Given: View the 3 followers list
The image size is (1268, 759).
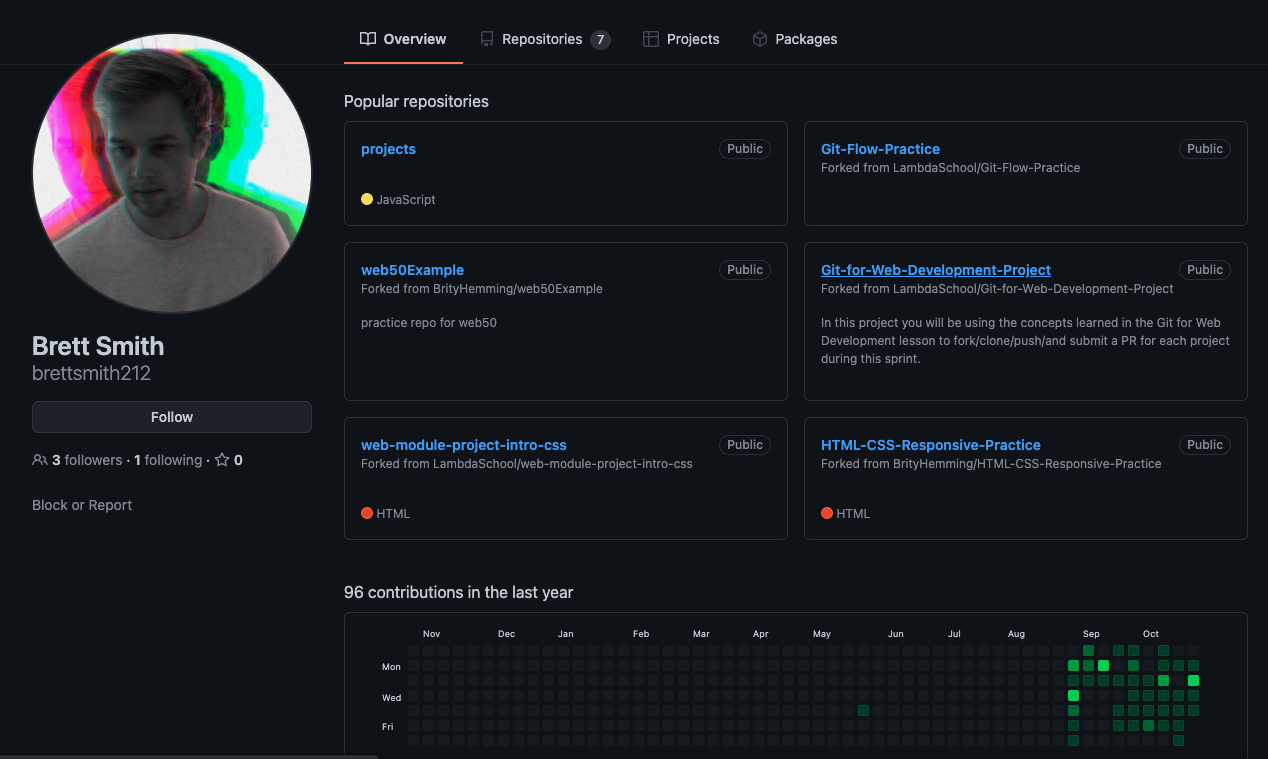Looking at the screenshot, I should [87, 461].
